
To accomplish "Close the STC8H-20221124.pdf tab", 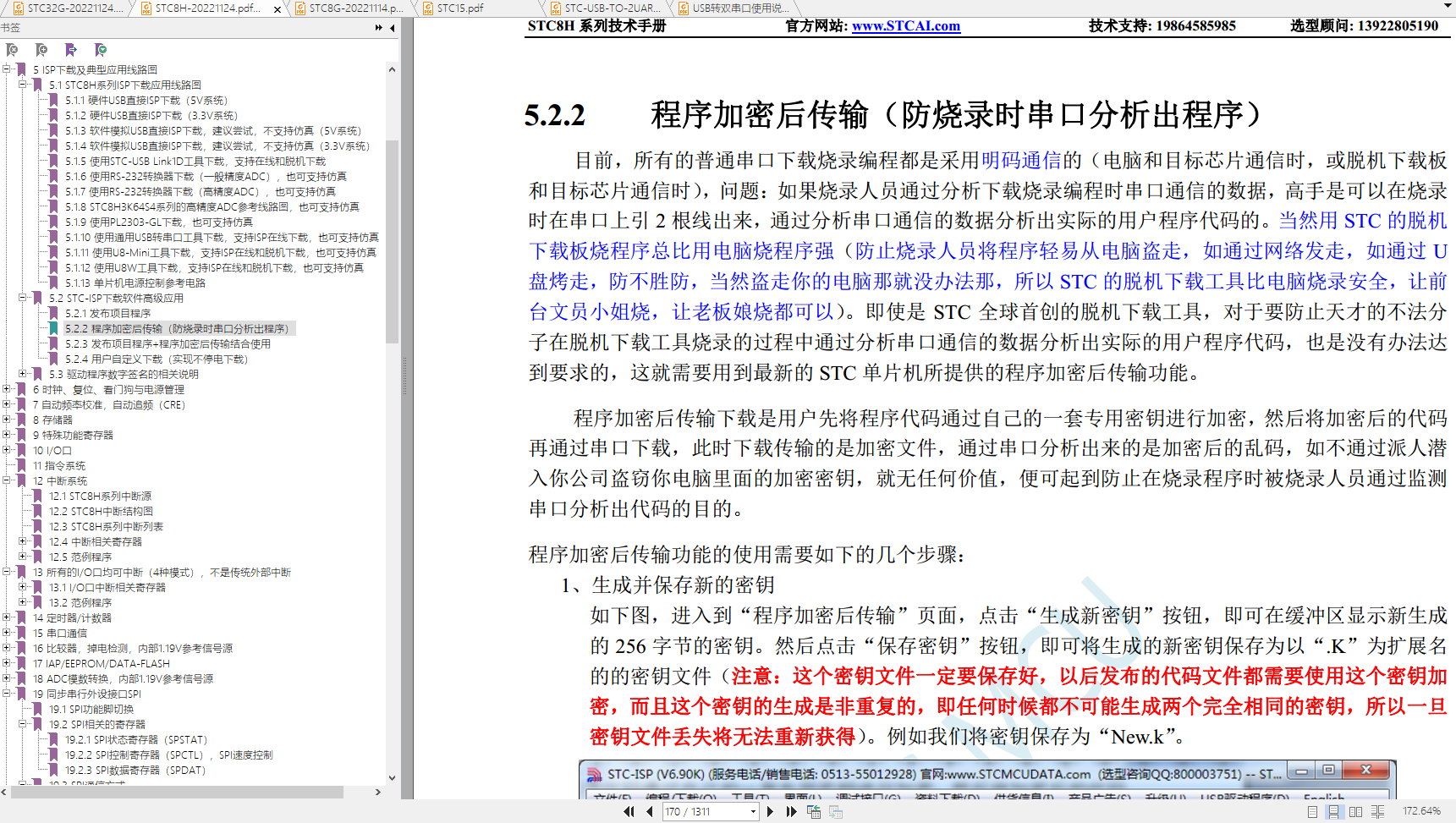I will tap(277, 9).
